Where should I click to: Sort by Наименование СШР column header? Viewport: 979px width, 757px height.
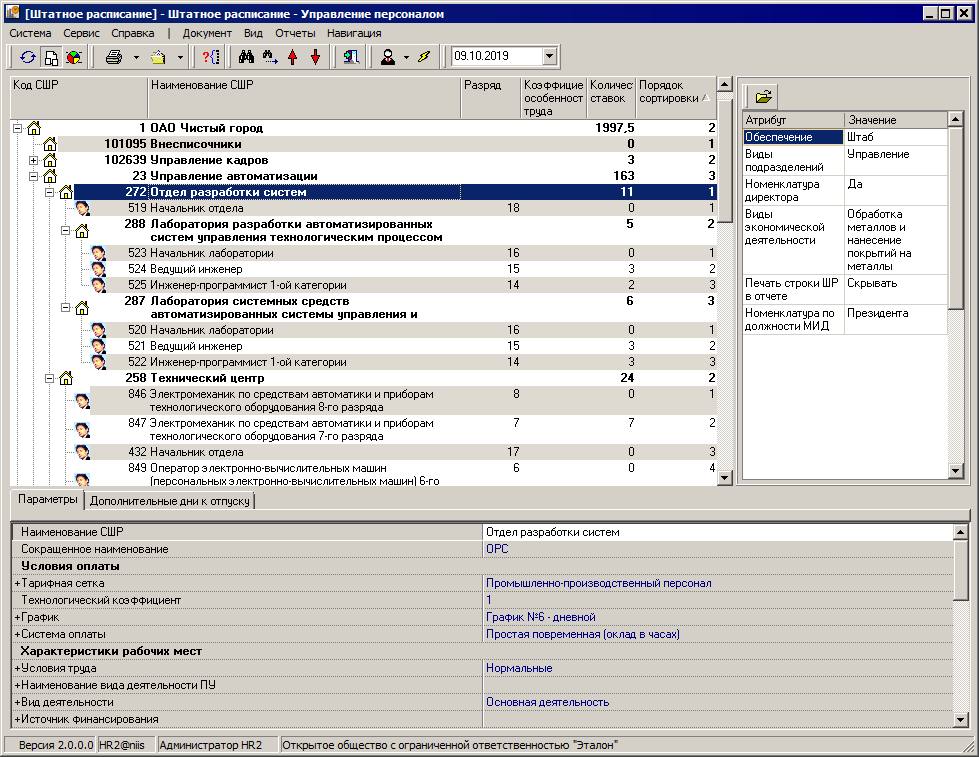click(x=305, y=98)
